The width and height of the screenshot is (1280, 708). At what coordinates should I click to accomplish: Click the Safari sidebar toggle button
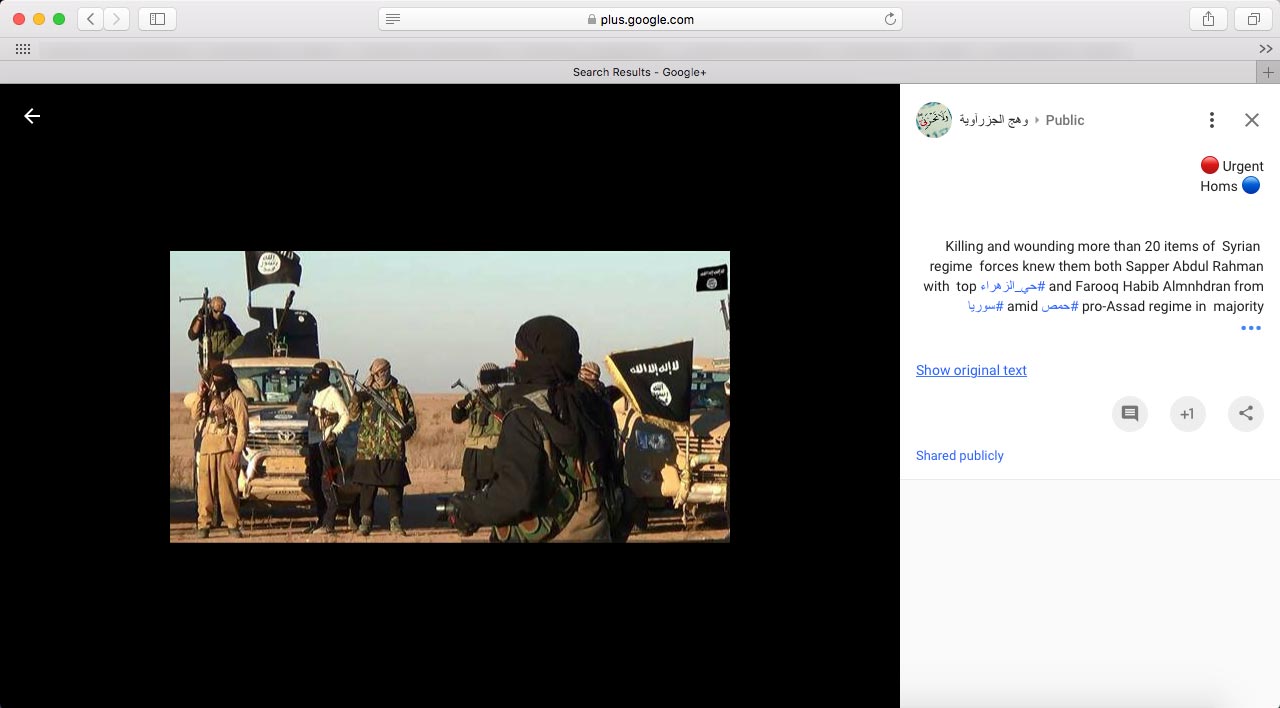click(x=157, y=19)
